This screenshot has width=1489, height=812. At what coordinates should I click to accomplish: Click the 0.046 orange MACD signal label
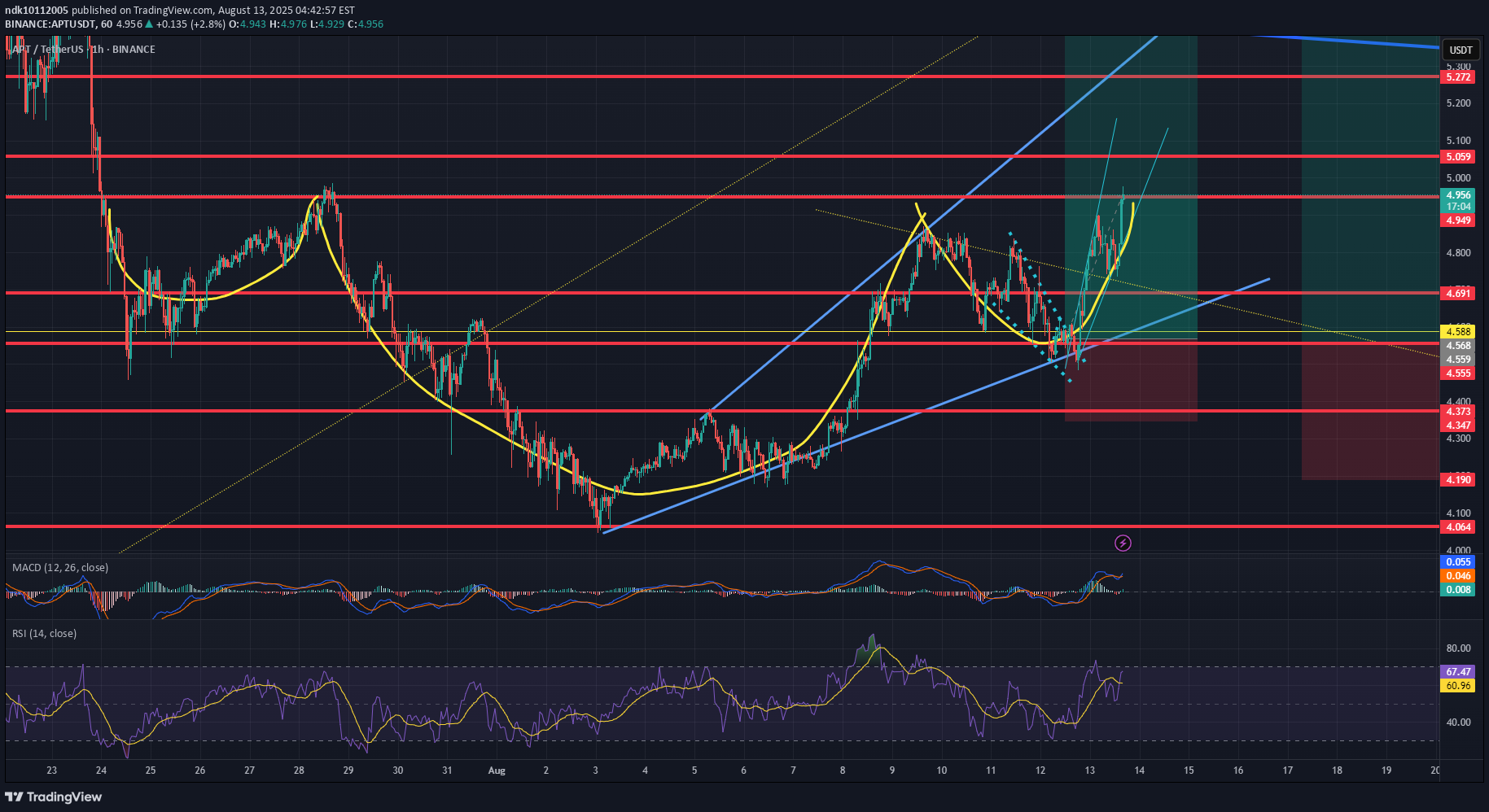click(1457, 576)
